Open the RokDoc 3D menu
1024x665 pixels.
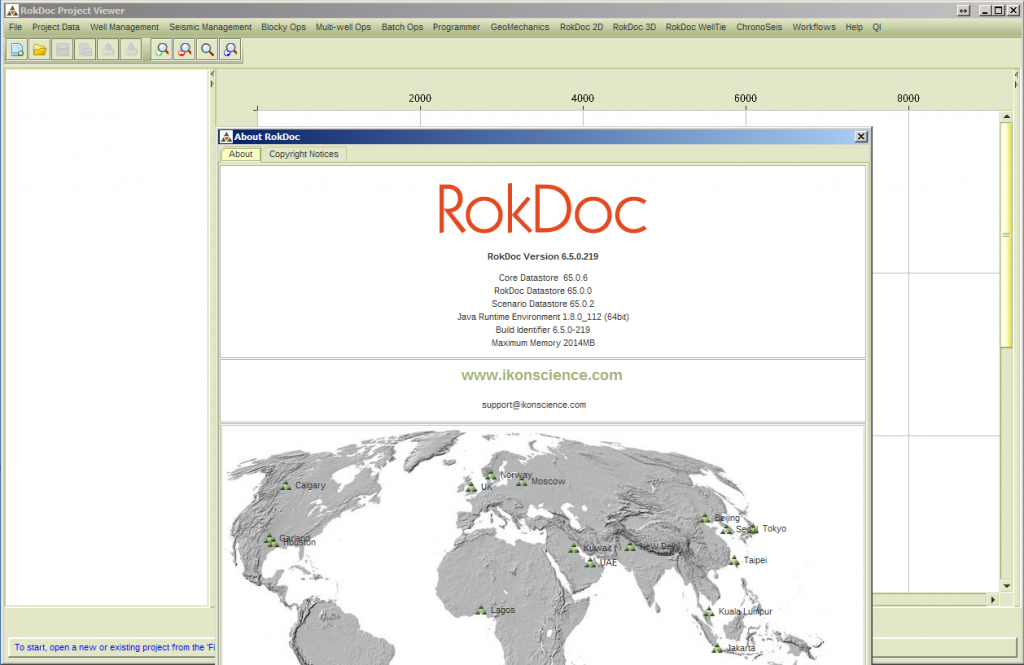coord(634,27)
